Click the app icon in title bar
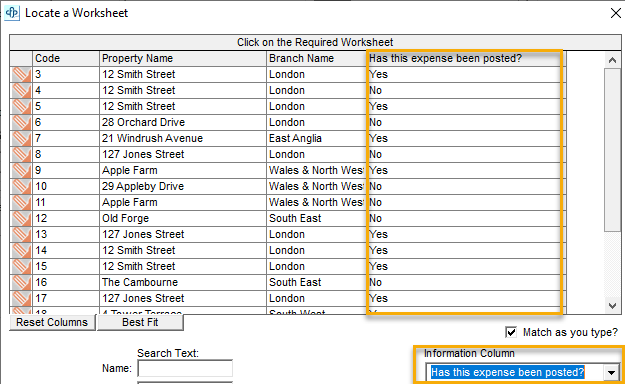This screenshot has width=625, height=384. (12, 13)
